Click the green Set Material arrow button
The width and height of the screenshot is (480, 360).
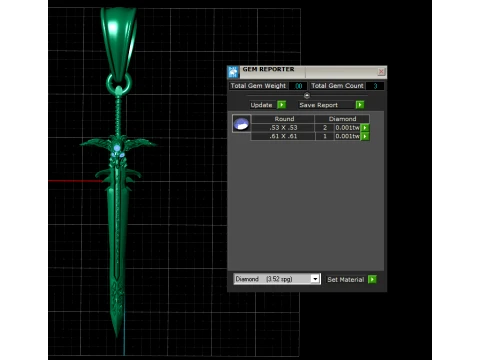(x=372, y=279)
